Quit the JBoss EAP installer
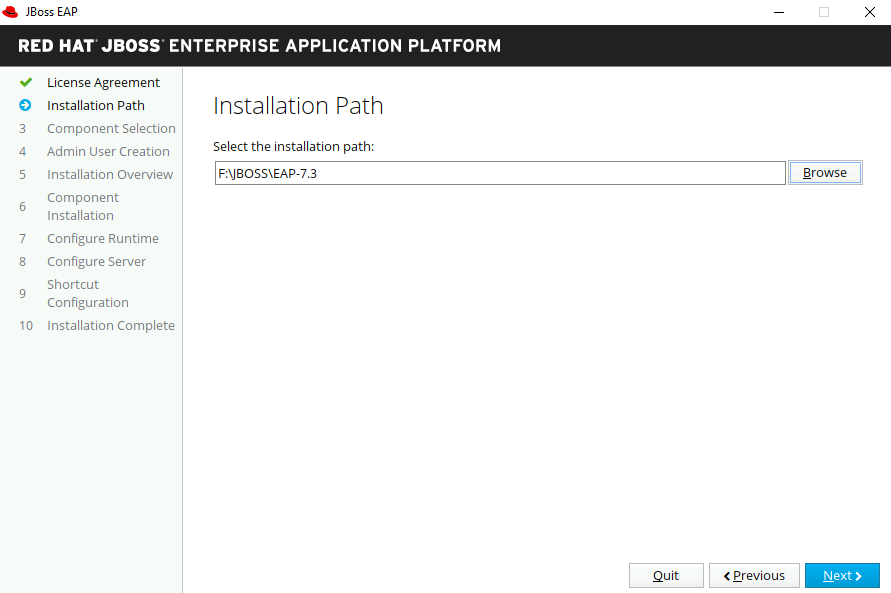This screenshot has width=891, height=593. point(666,575)
